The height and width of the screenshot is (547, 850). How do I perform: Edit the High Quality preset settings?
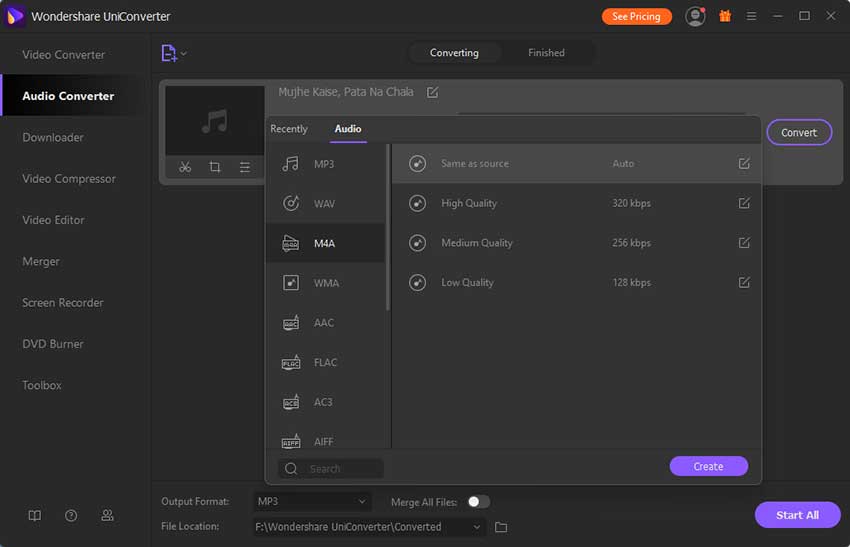point(744,203)
